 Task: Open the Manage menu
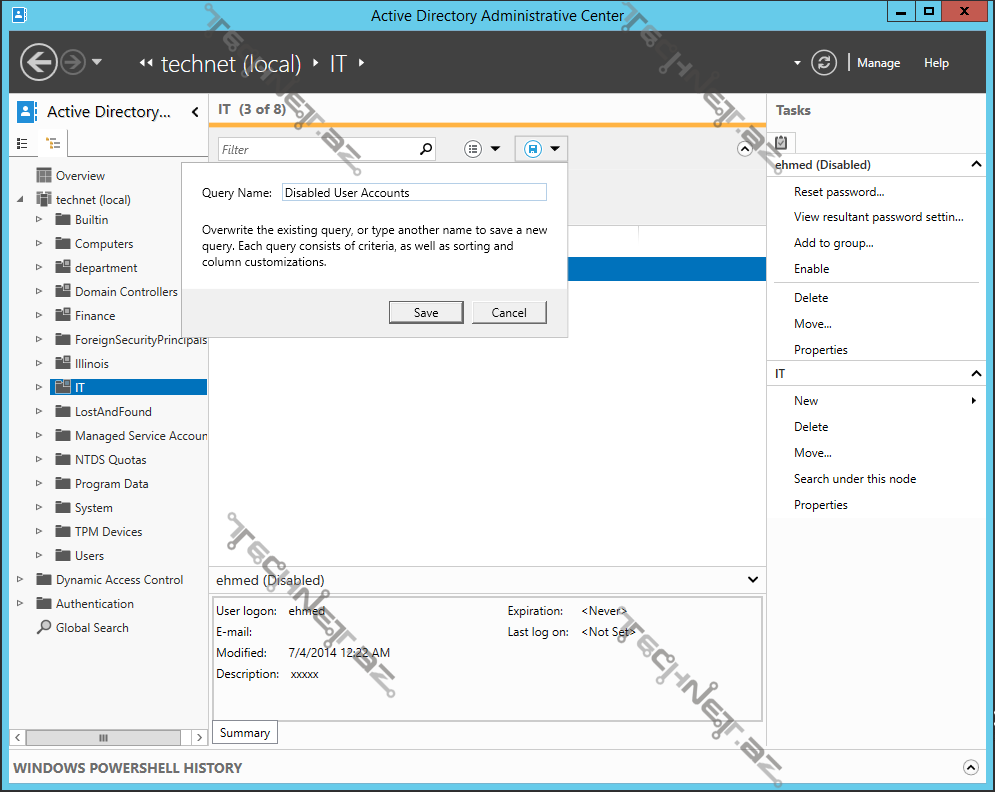(x=877, y=62)
